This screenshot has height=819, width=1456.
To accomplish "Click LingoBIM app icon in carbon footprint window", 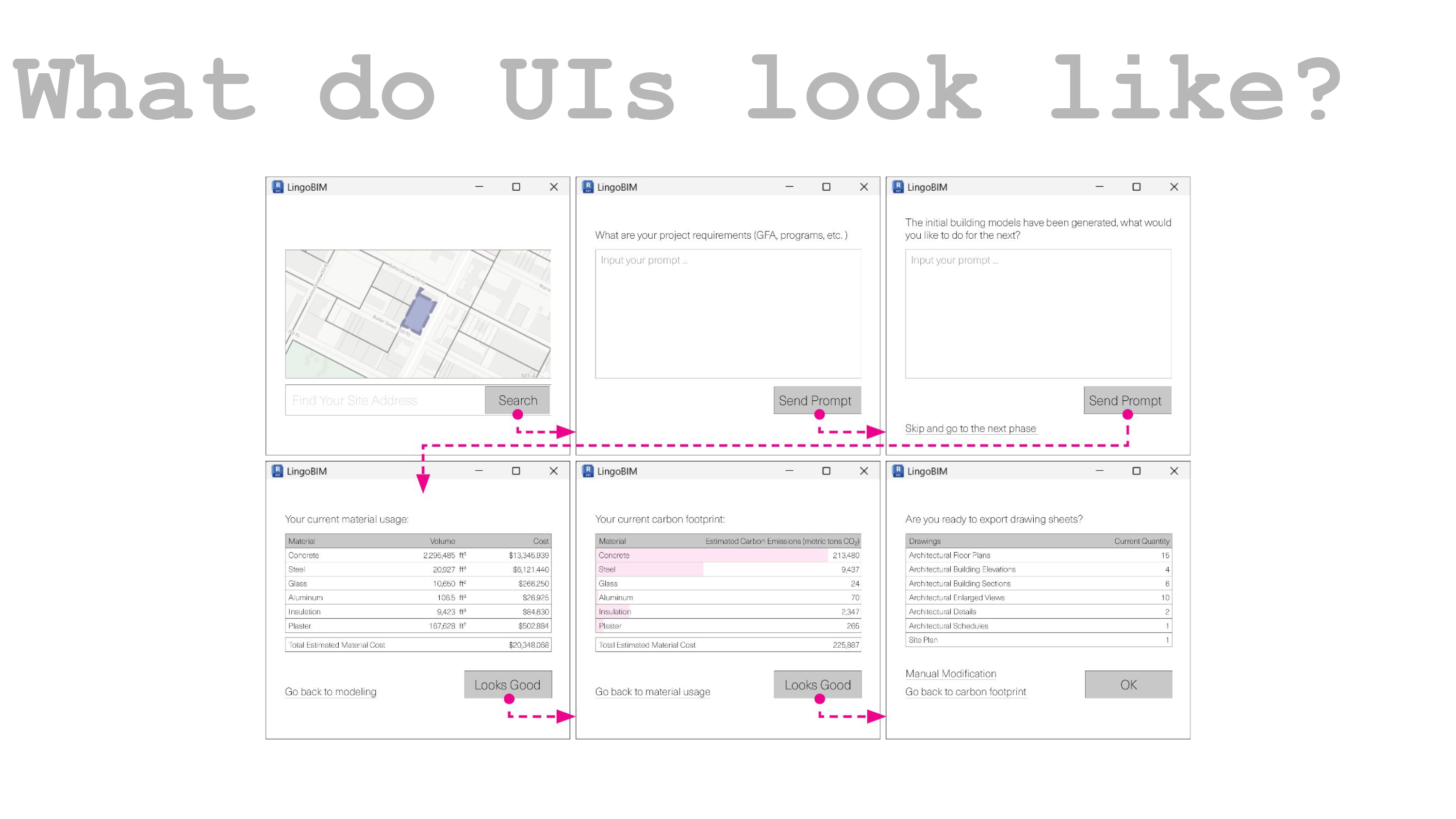I will (x=588, y=471).
